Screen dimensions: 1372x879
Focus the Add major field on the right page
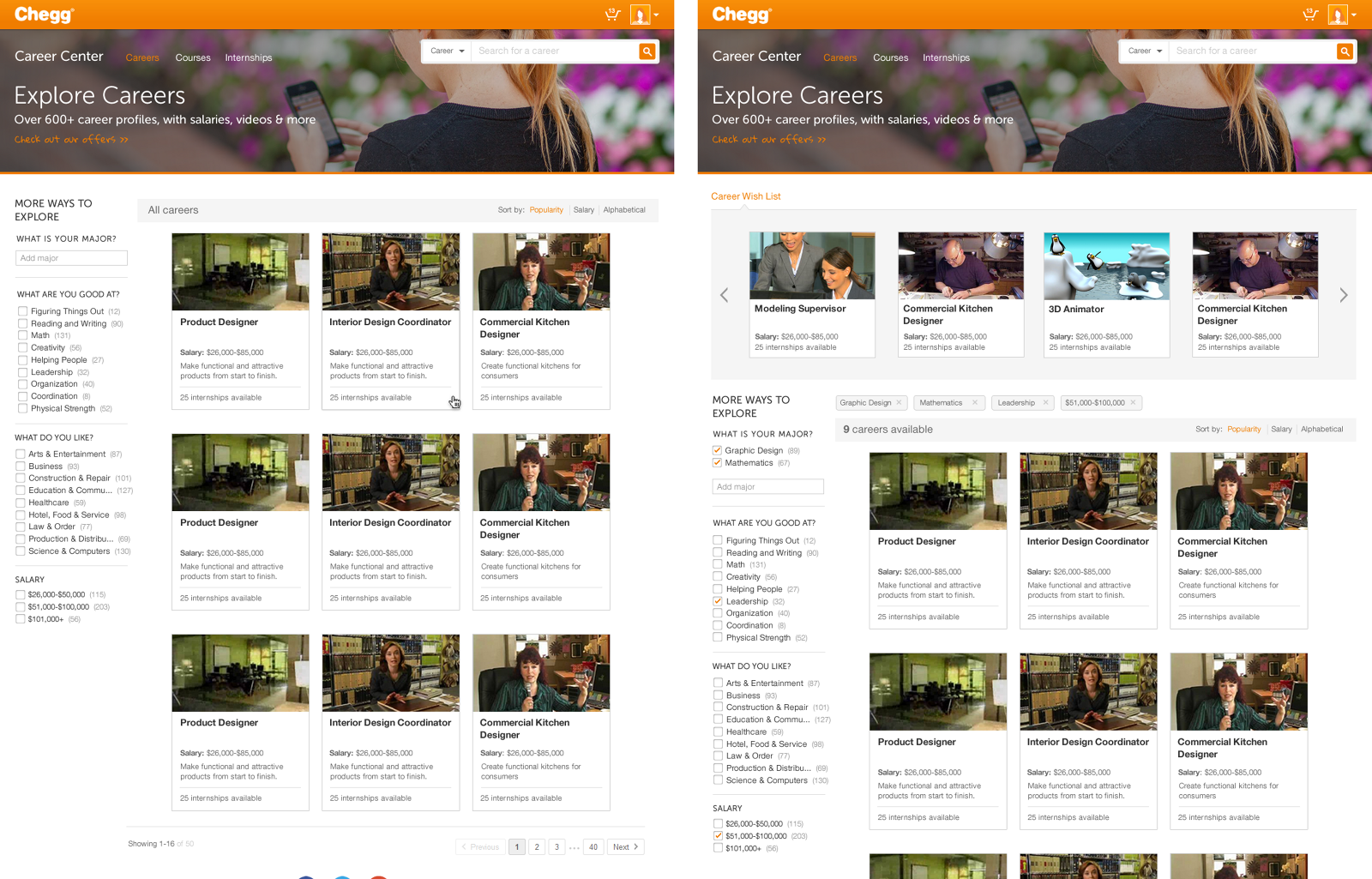(x=768, y=487)
